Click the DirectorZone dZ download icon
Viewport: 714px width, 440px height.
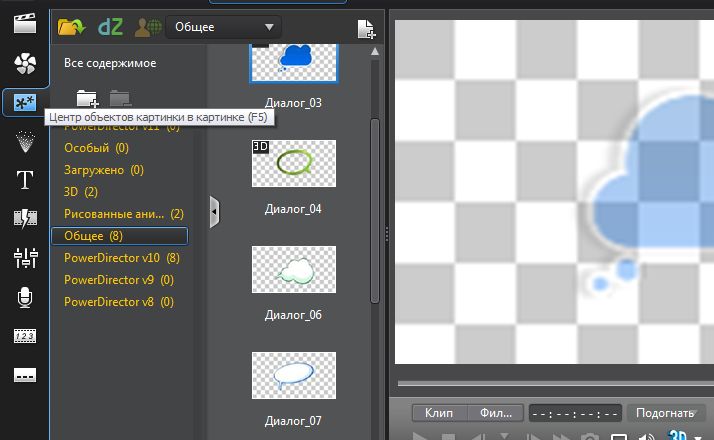(x=109, y=27)
